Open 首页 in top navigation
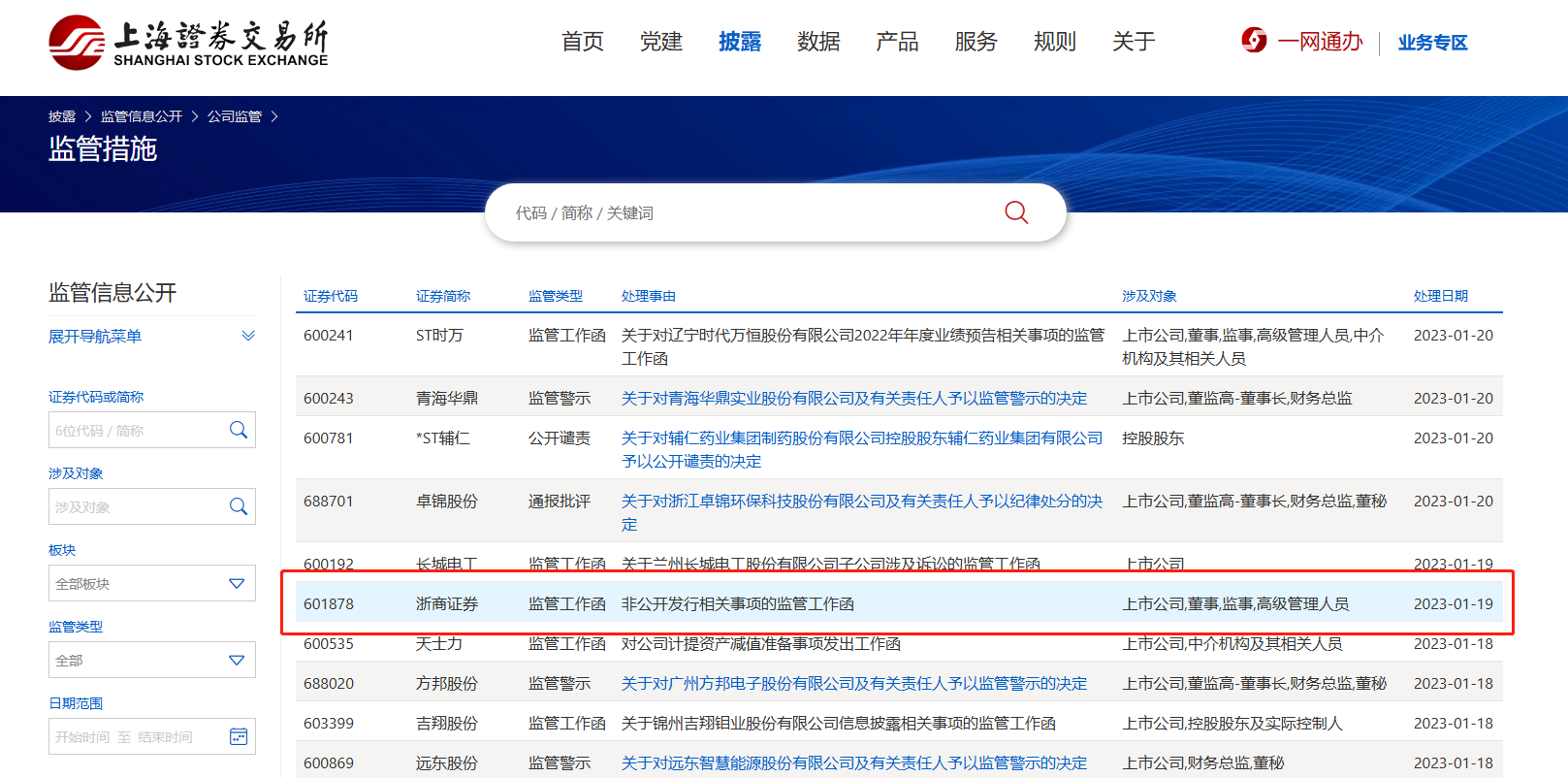The height and width of the screenshot is (778, 1568). (x=583, y=42)
